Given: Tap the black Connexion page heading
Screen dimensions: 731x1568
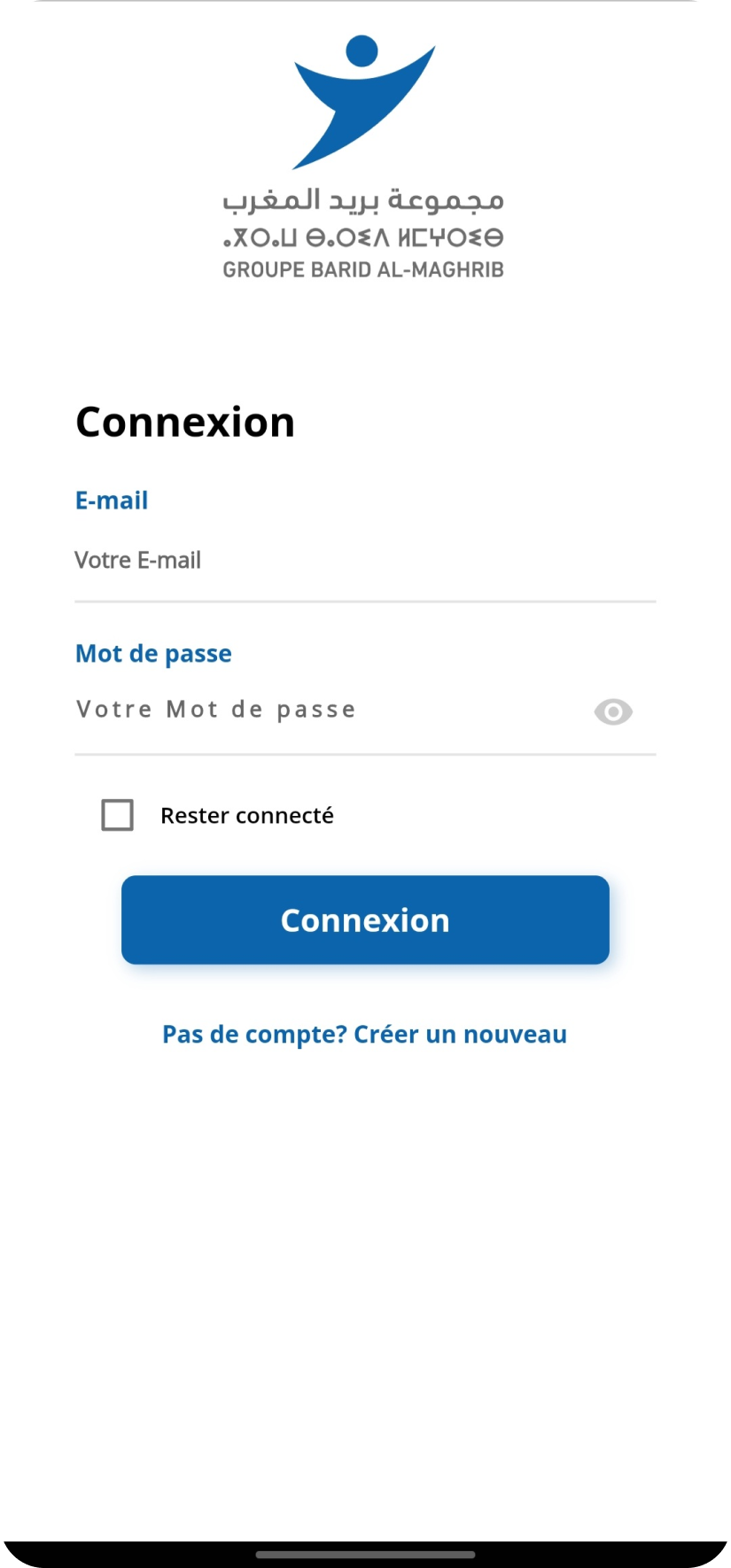Looking at the screenshot, I should (185, 422).
